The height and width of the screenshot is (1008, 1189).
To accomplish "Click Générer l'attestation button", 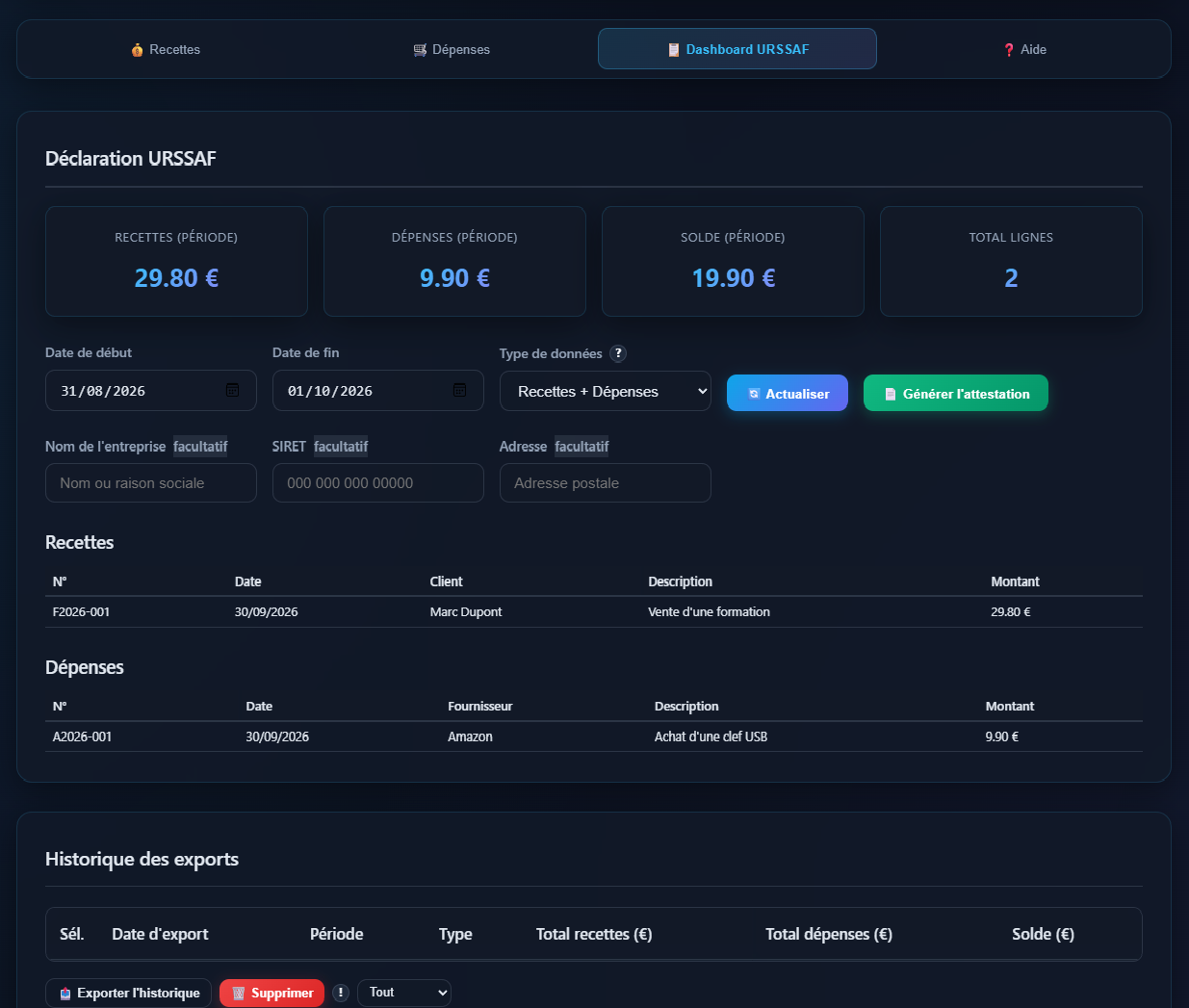I will tap(956, 393).
